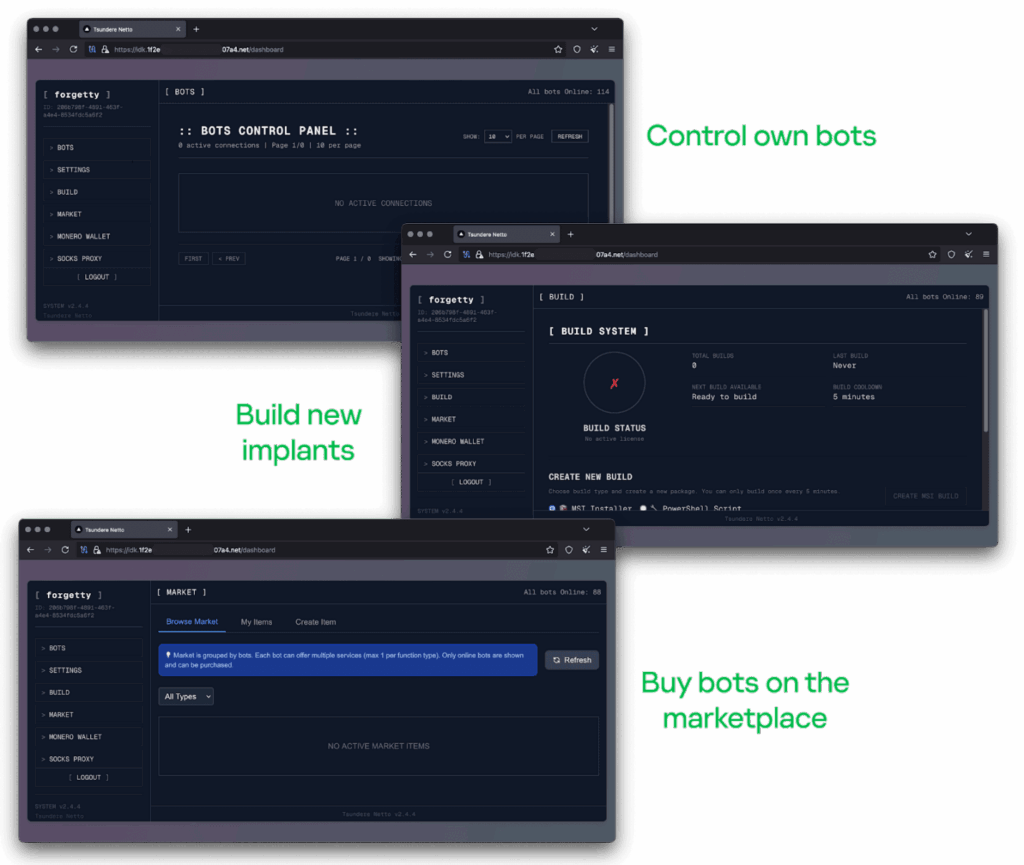Click REFRESH in the Bots Control Panel
Image resolution: width=1024 pixels, height=865 pixels.
point(569,136)
